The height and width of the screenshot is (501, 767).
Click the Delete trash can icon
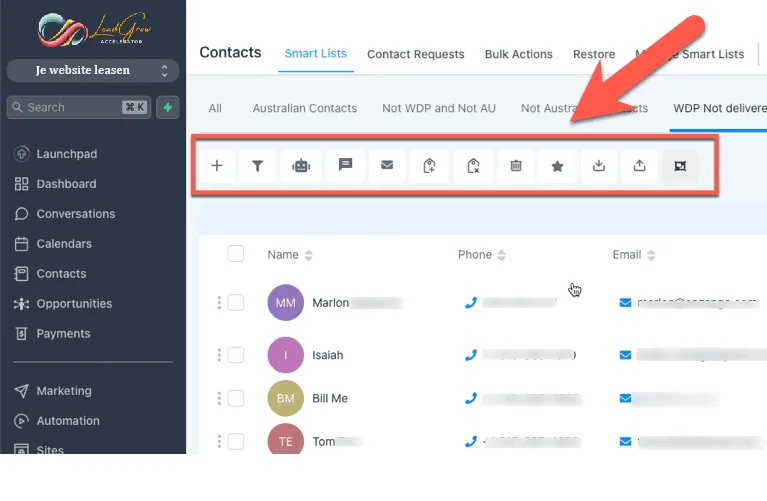tap(516, 166)
